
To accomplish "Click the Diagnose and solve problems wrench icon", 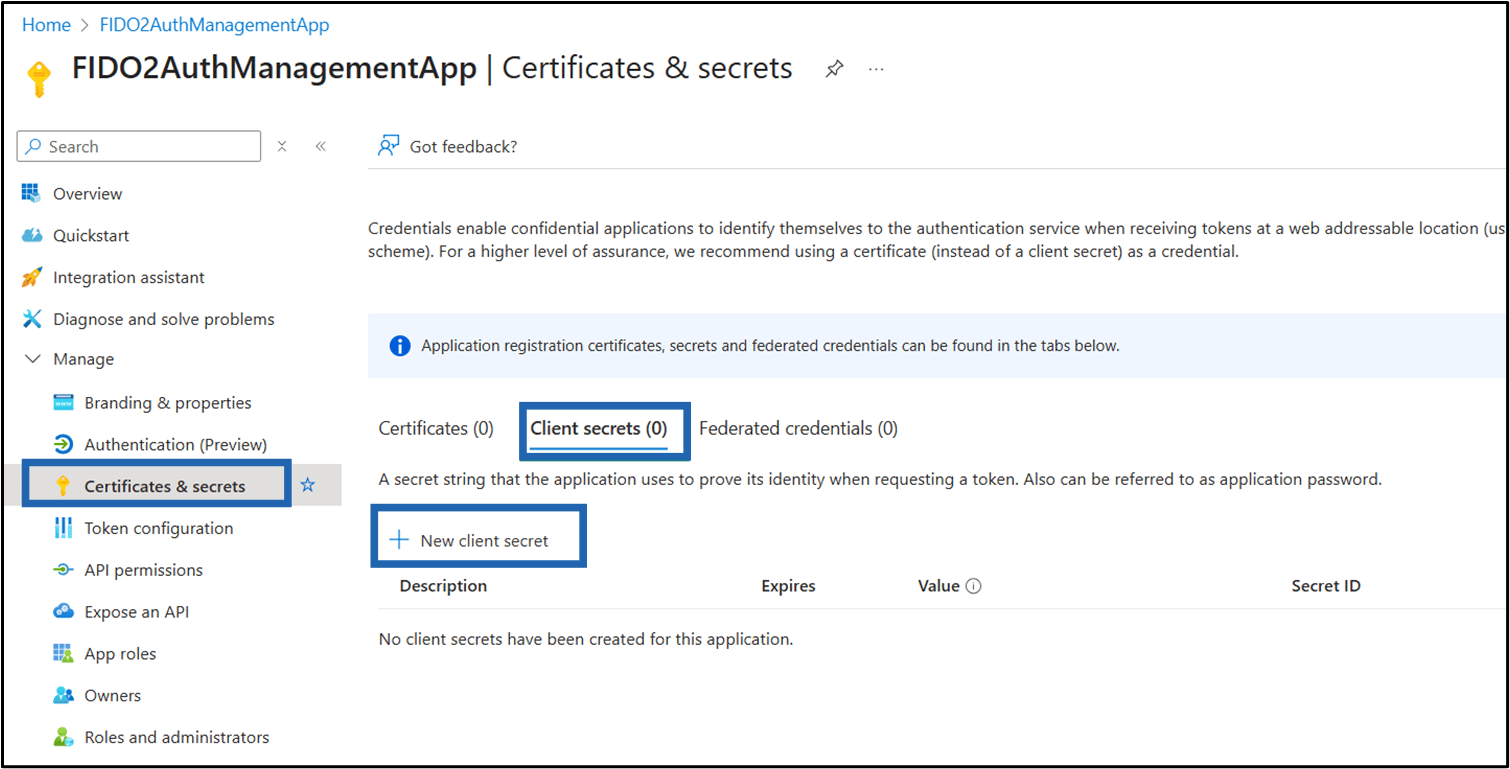I will 32,319.
